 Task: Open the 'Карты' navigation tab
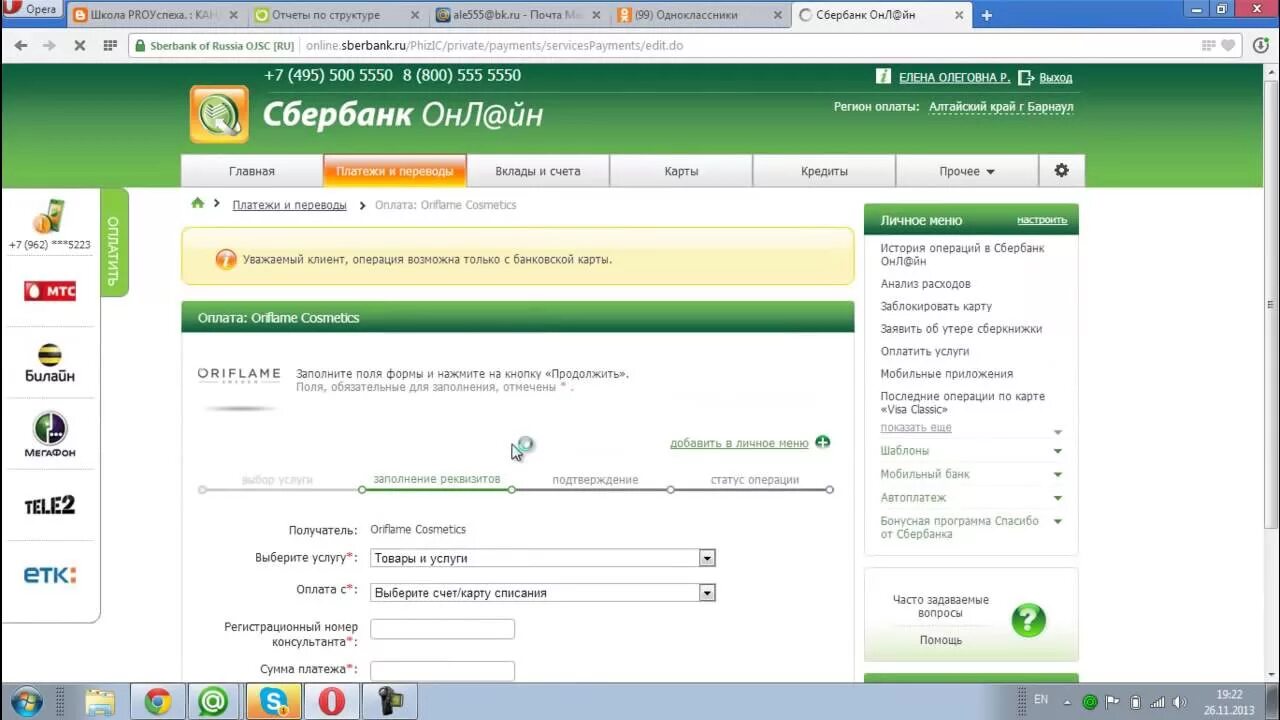[681, 171]
